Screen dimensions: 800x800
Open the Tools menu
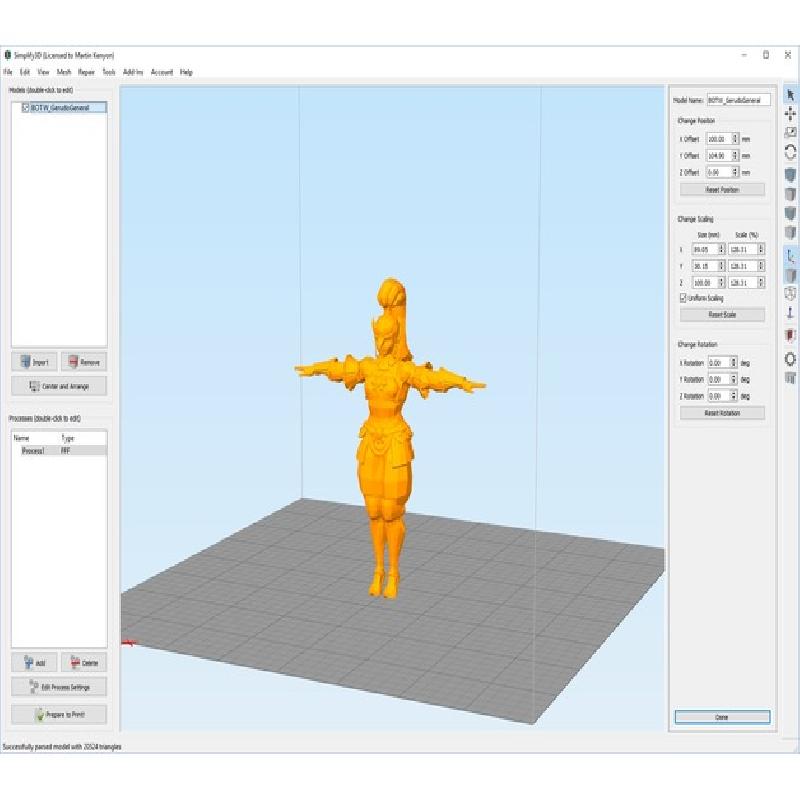(109, 72)
